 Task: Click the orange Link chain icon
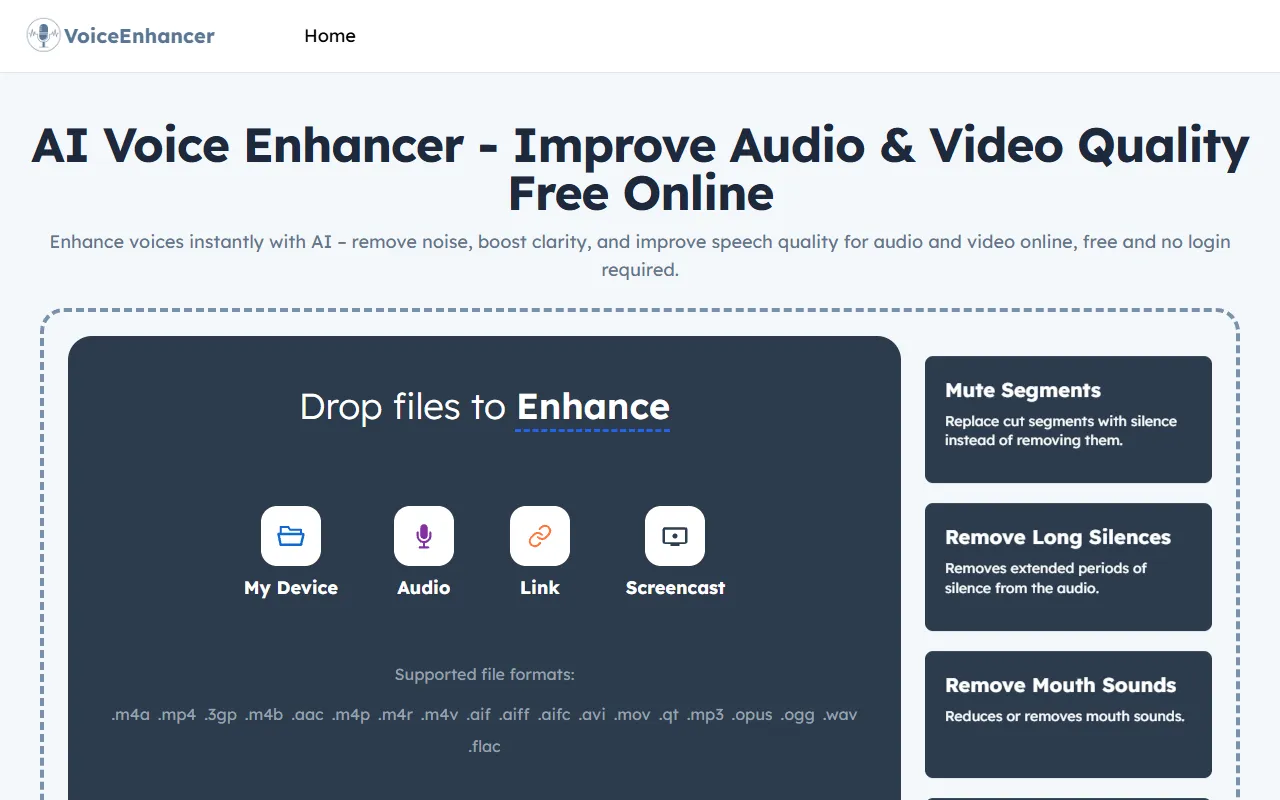tap(540, 536)
